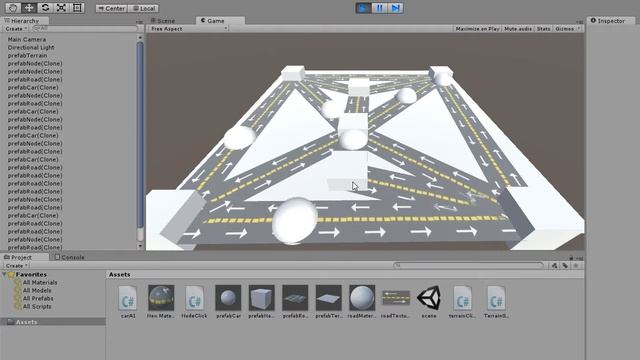The width and height of the screenshot is (640, 360).
Task: Toggle the Stats overlay
Action: tap(543, 29)
